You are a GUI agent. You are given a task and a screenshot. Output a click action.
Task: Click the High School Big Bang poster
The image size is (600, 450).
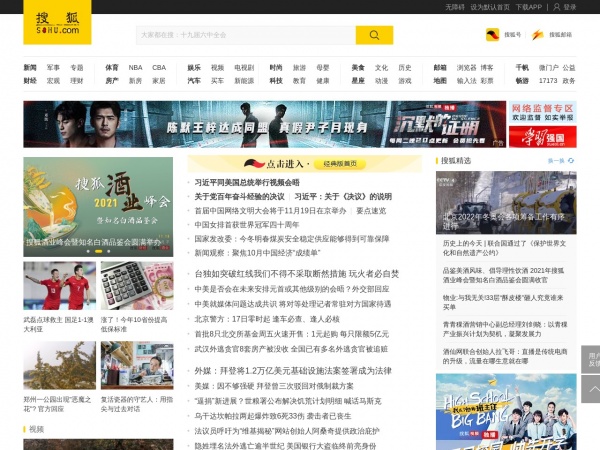click(x=506, y=412)
